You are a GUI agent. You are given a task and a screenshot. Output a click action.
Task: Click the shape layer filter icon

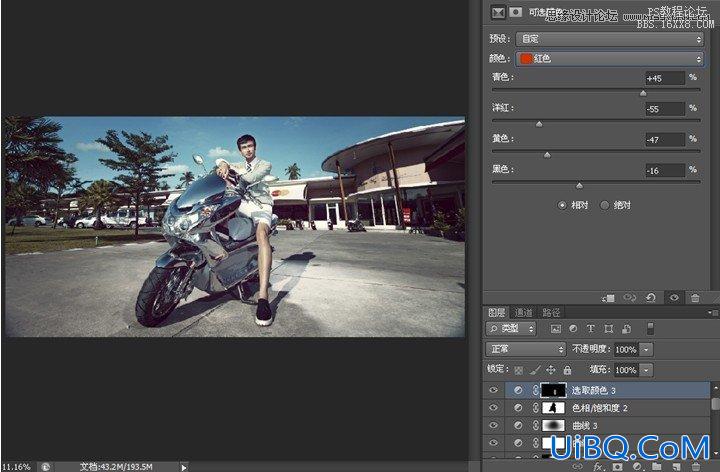(608, 329)
